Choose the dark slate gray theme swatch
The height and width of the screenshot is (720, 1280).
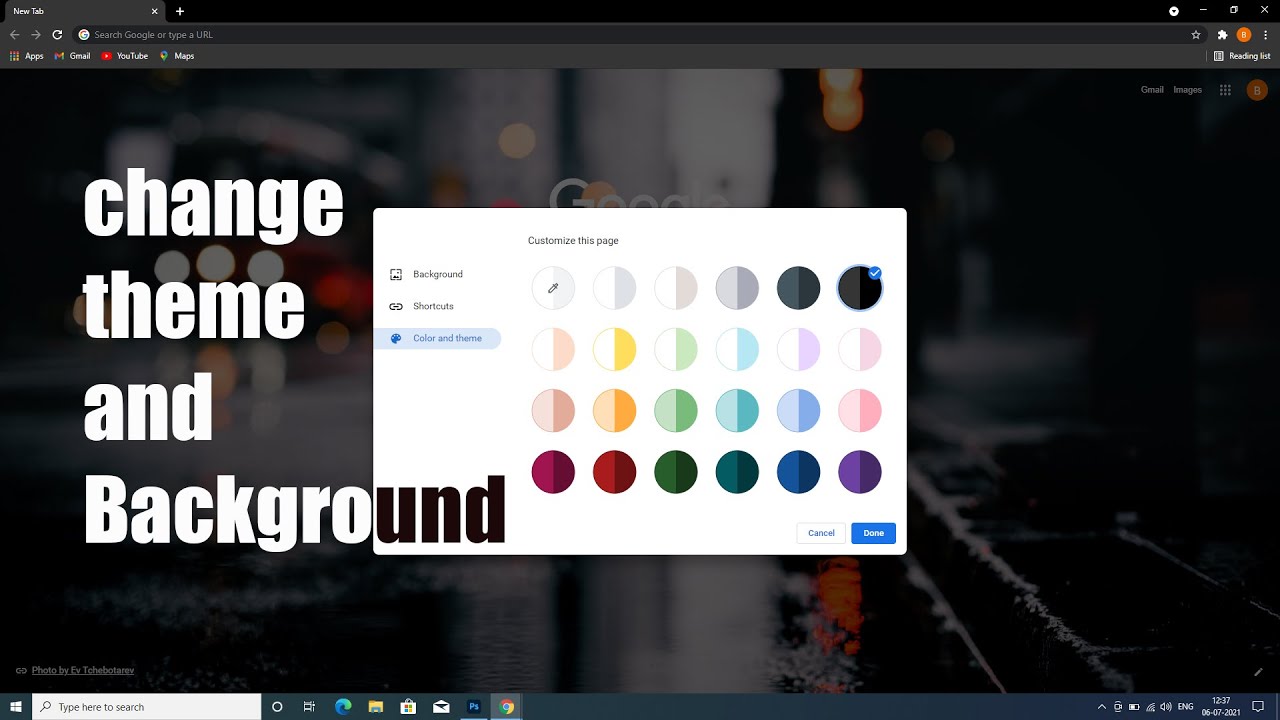click(x=799, y=288)
